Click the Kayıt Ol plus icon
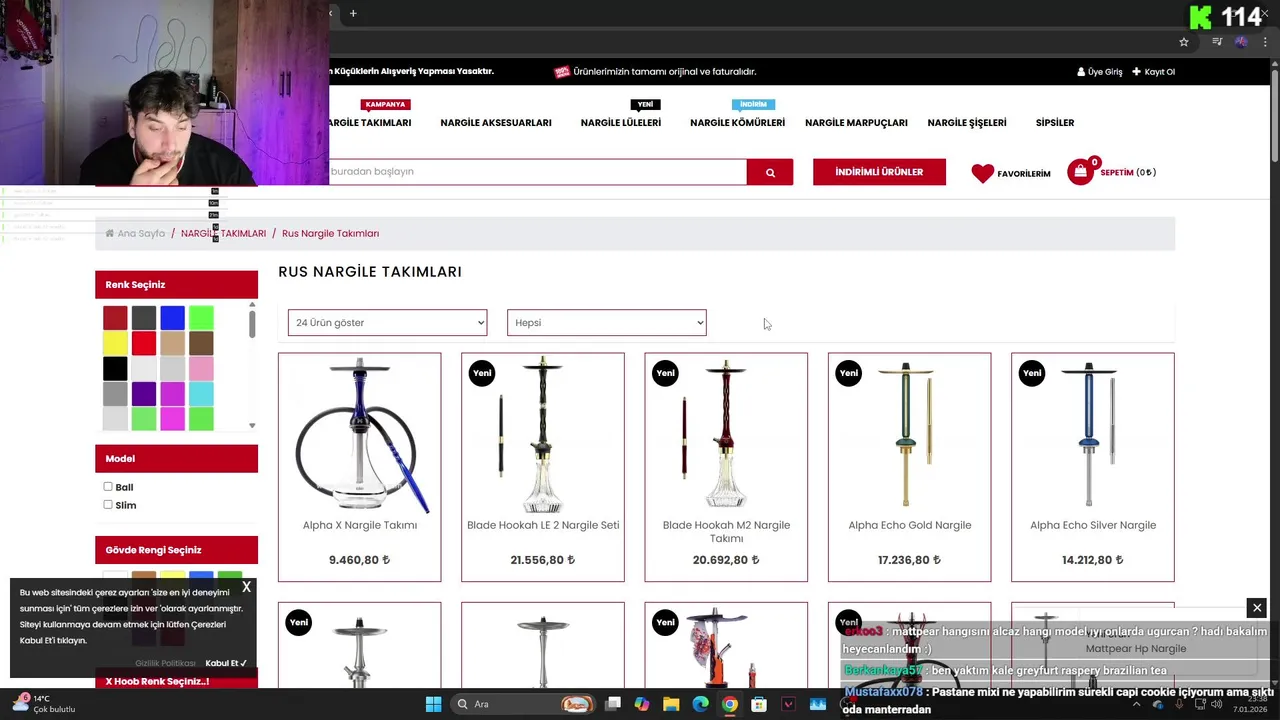 click(1136, 72)
